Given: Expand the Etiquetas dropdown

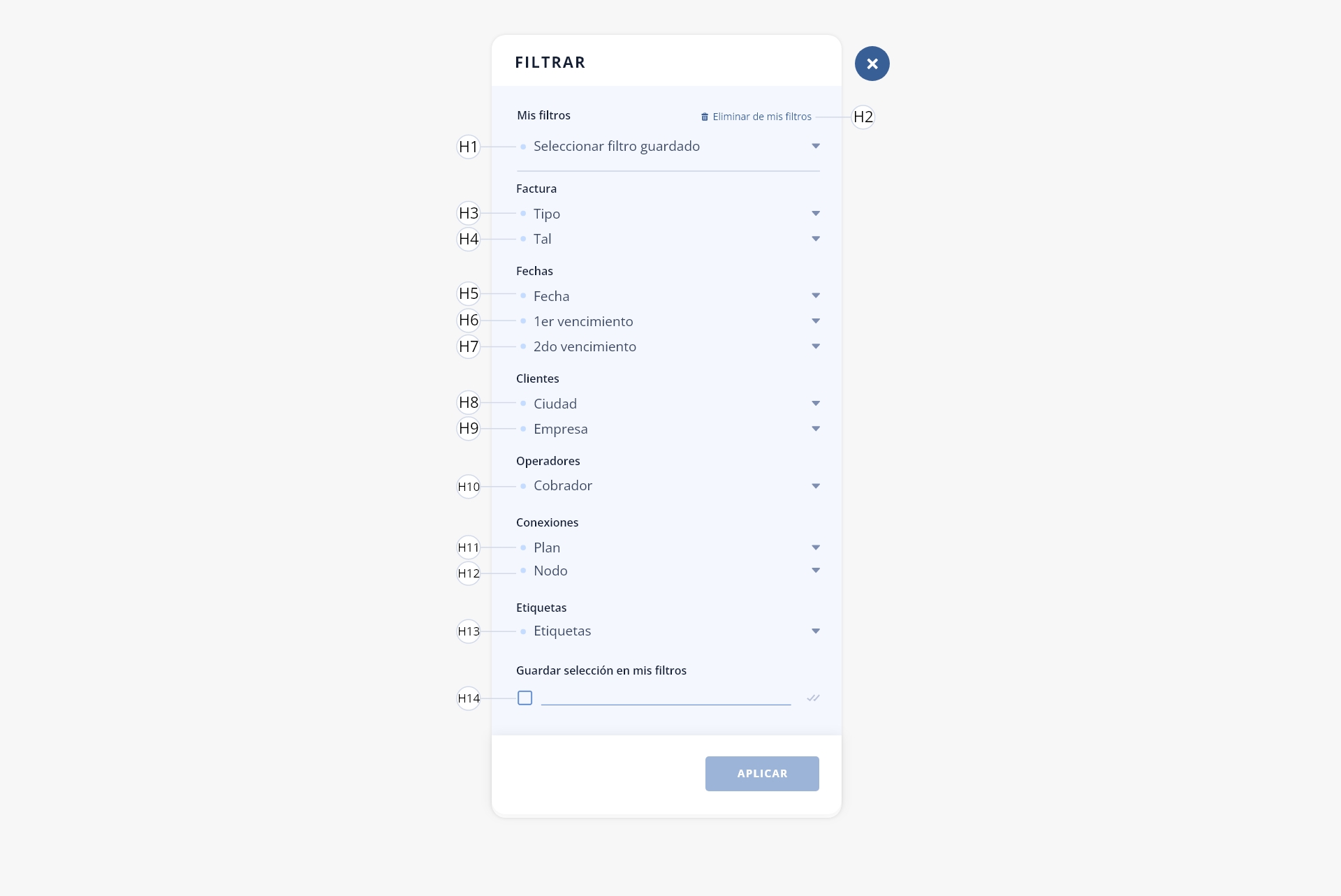Looking at the screenshot, I should (668, 631).
